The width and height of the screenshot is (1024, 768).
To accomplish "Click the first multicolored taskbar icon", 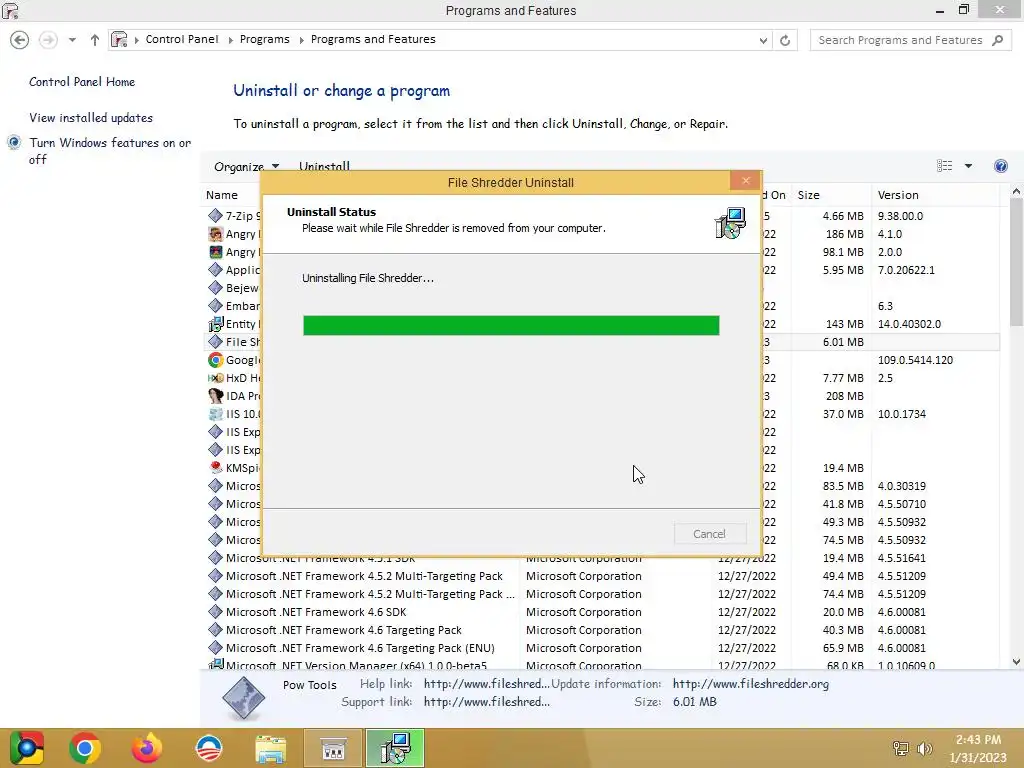I will pos(26,748).
